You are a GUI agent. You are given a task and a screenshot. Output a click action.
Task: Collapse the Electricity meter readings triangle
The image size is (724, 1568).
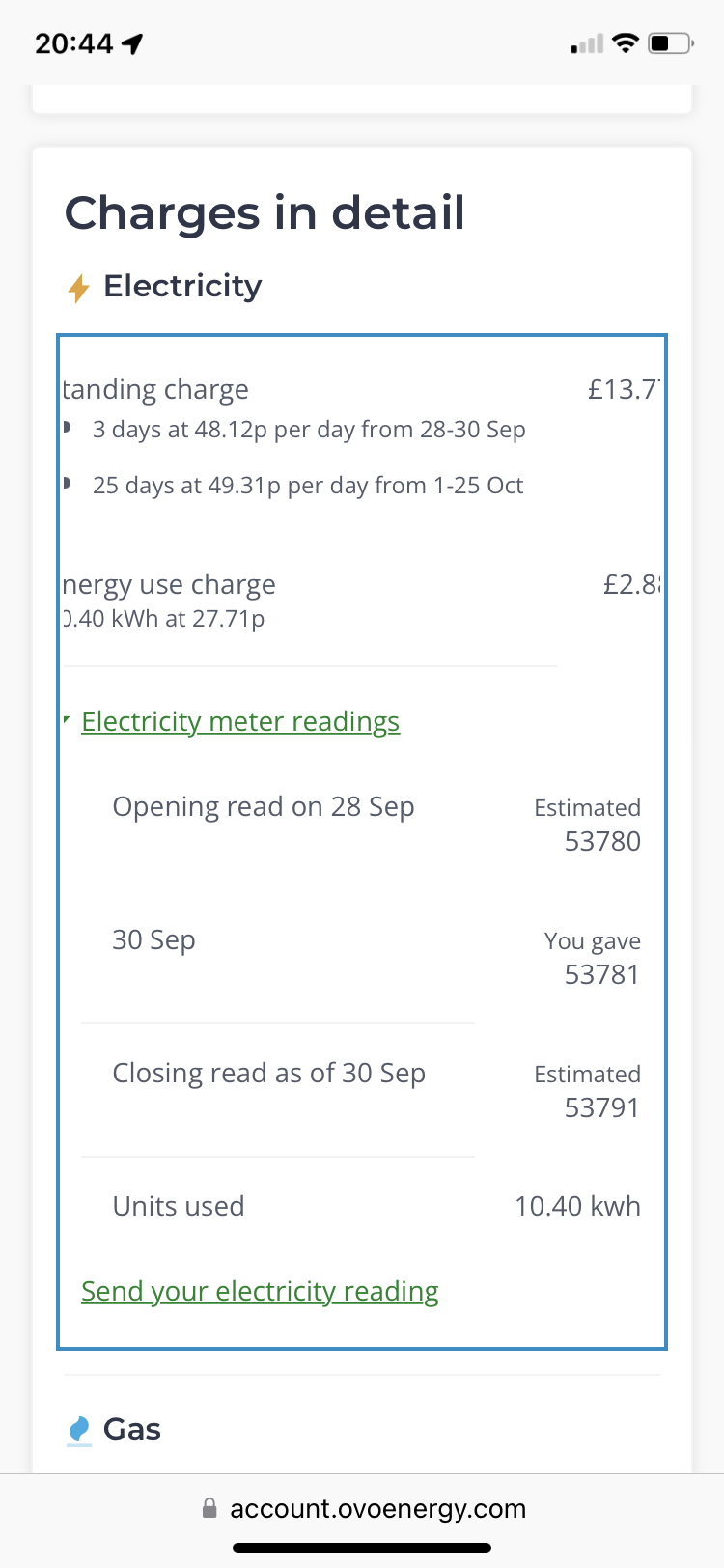(67, 721)
